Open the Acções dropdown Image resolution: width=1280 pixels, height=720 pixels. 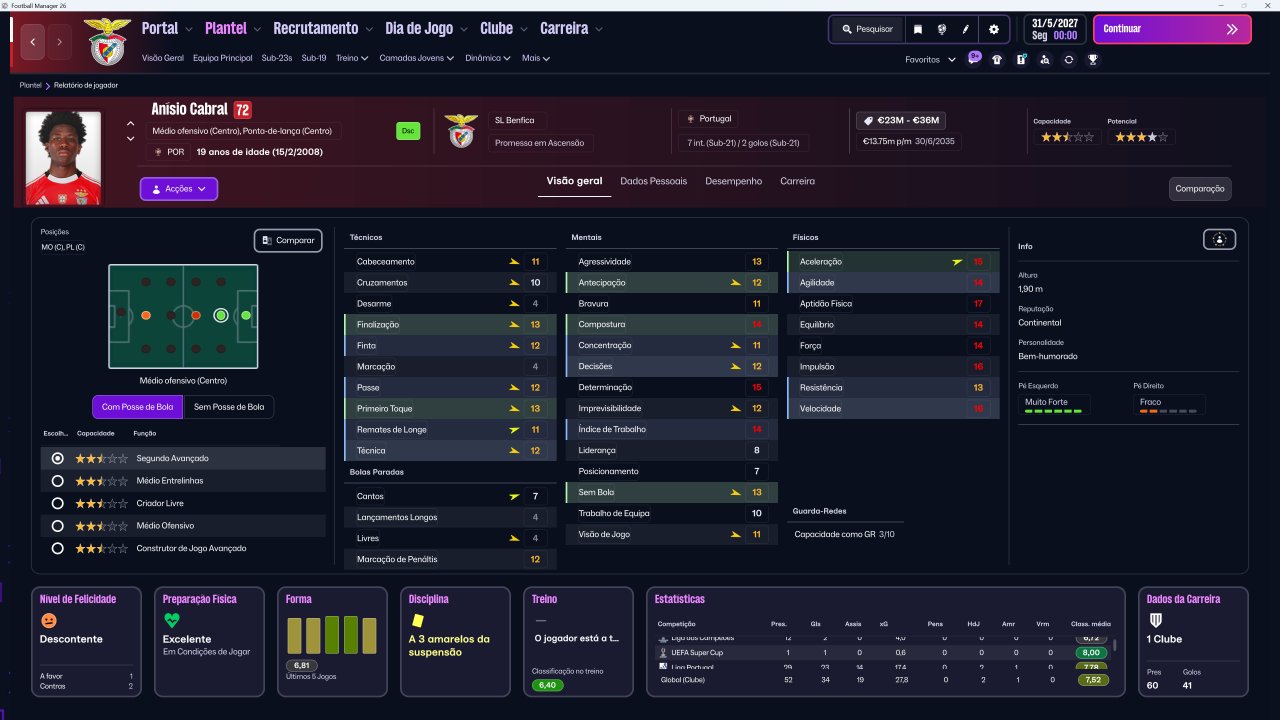(179, 188)
